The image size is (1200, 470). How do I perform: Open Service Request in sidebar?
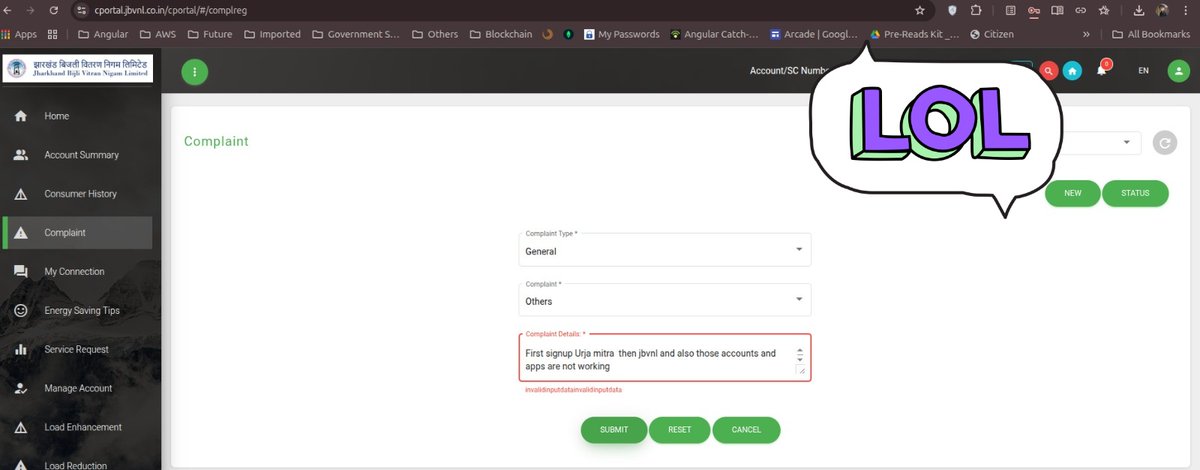pyautogui.click(x=78, y=350)
